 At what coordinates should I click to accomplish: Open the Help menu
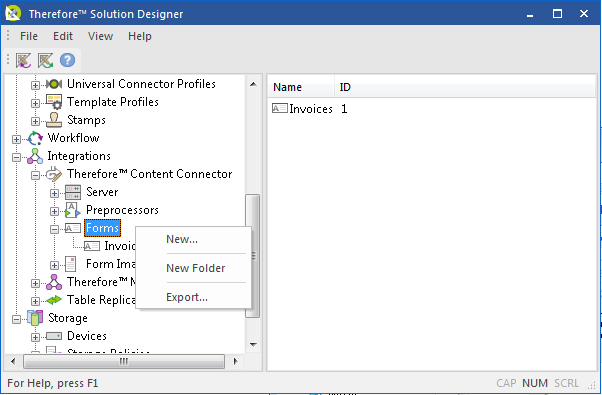click(140, 36)
